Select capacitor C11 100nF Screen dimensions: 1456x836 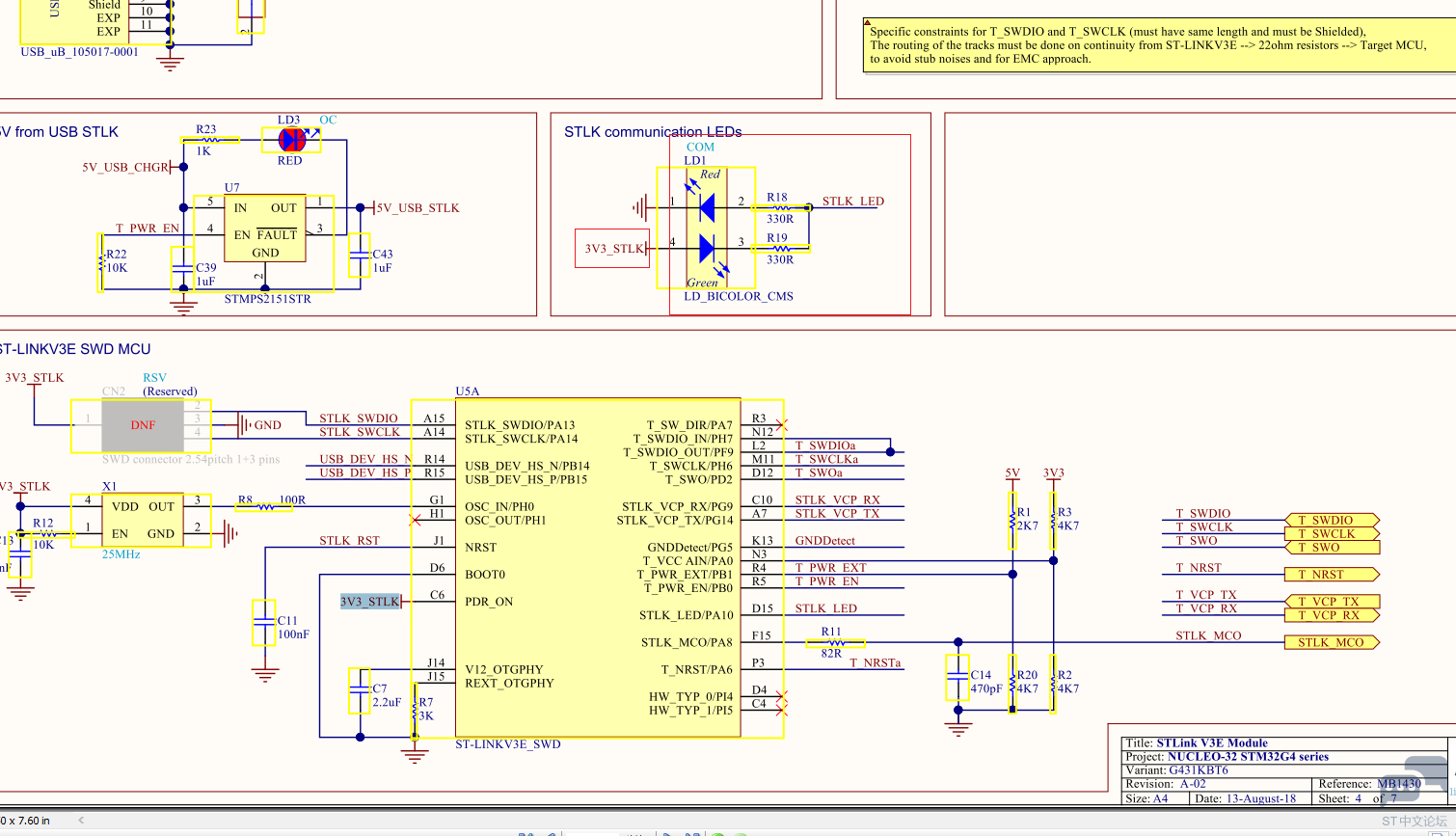point(264,623)
